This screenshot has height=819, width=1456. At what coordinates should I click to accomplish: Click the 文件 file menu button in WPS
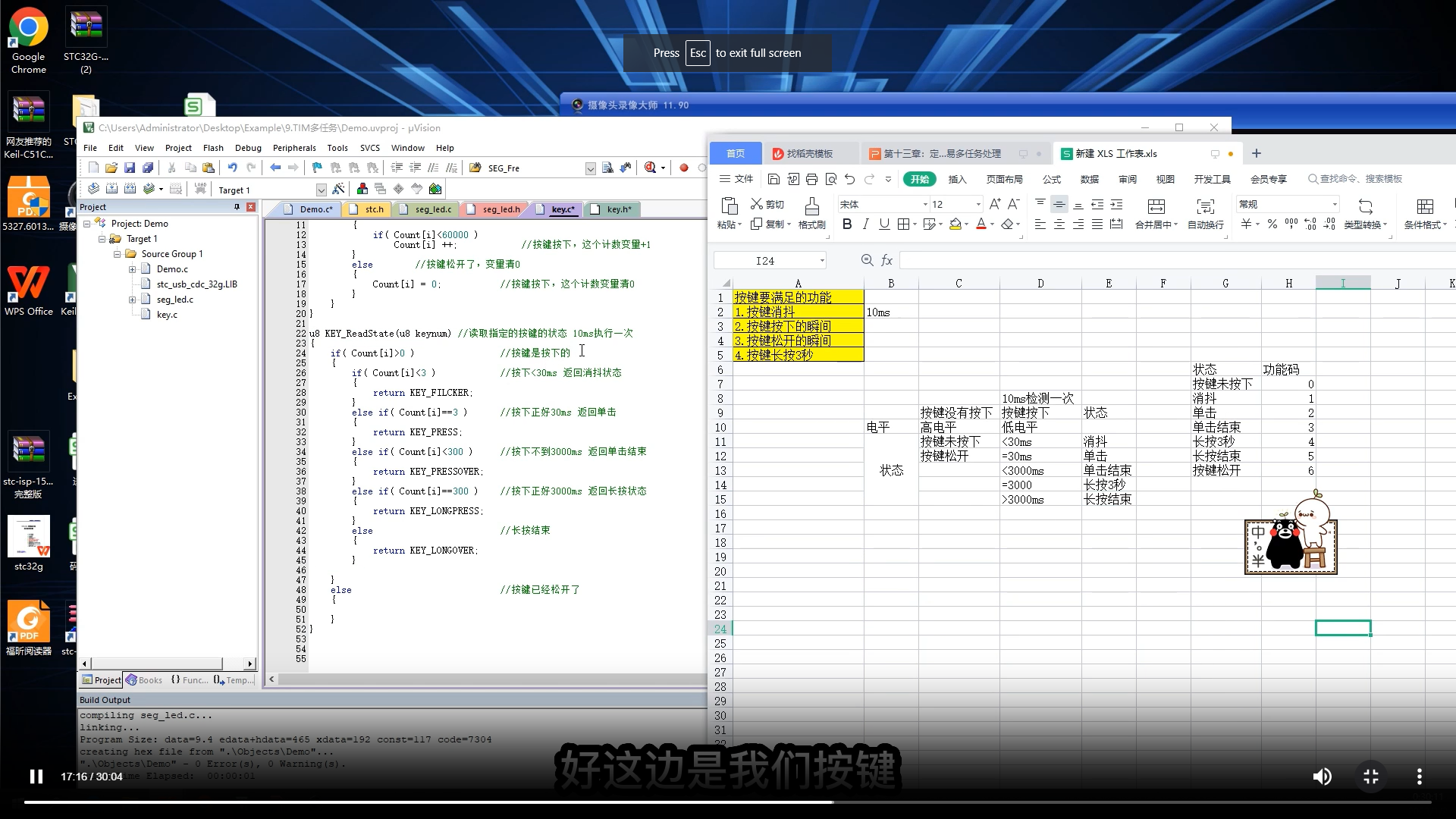(736, 179)
